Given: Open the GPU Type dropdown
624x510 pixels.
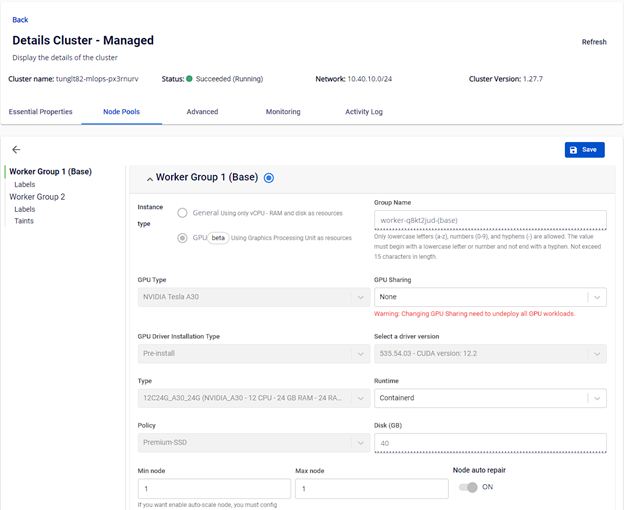Looking at the screenshot, I should [253, 297].
